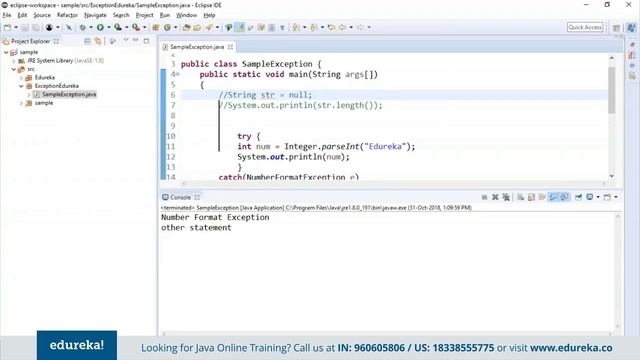Click the Save All toolbar icon

pos(36,27)
